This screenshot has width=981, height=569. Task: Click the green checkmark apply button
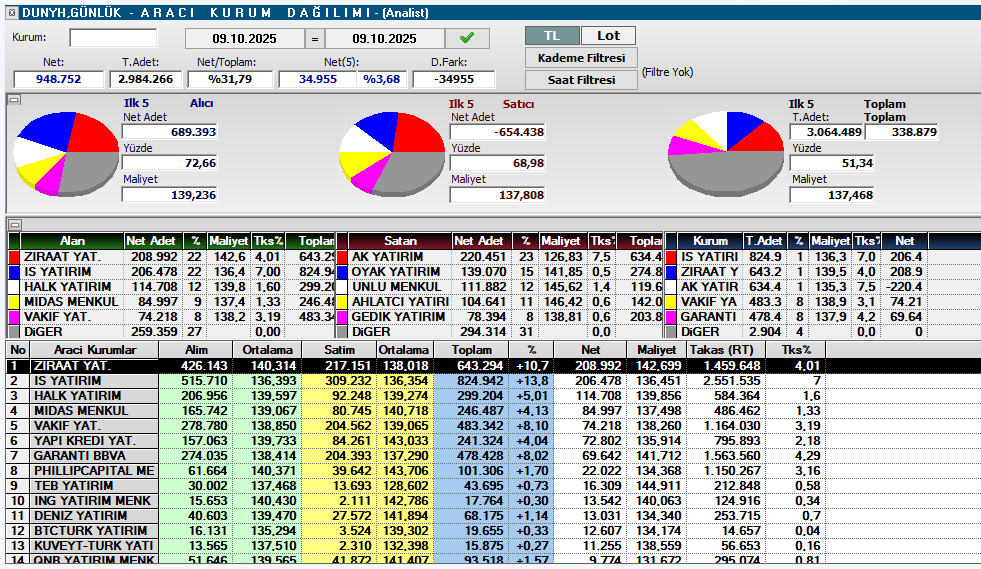pos(467,38)
